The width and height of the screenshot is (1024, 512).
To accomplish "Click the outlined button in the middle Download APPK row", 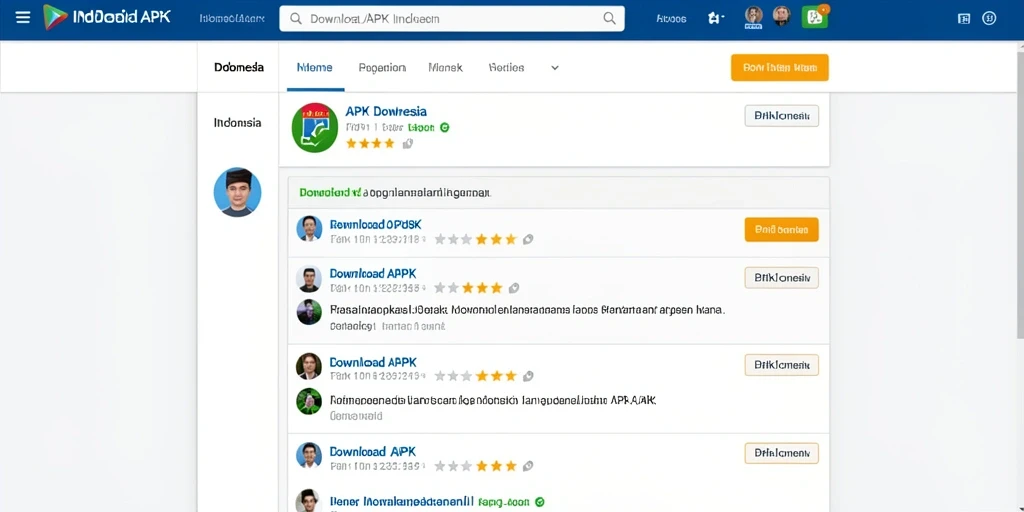I will [x=782, y=365].
